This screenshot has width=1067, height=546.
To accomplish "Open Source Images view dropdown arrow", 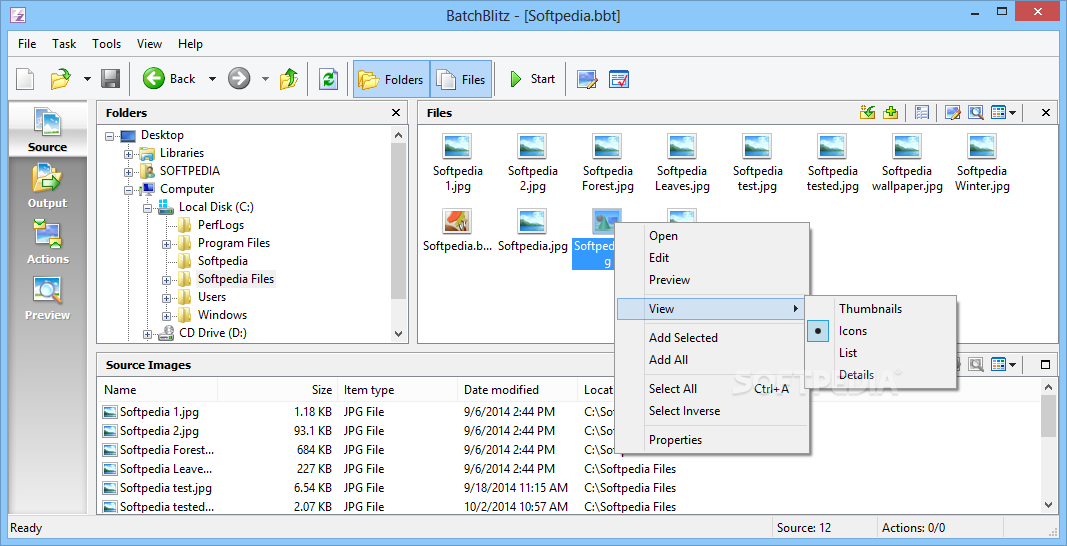I will (1013, 366).
